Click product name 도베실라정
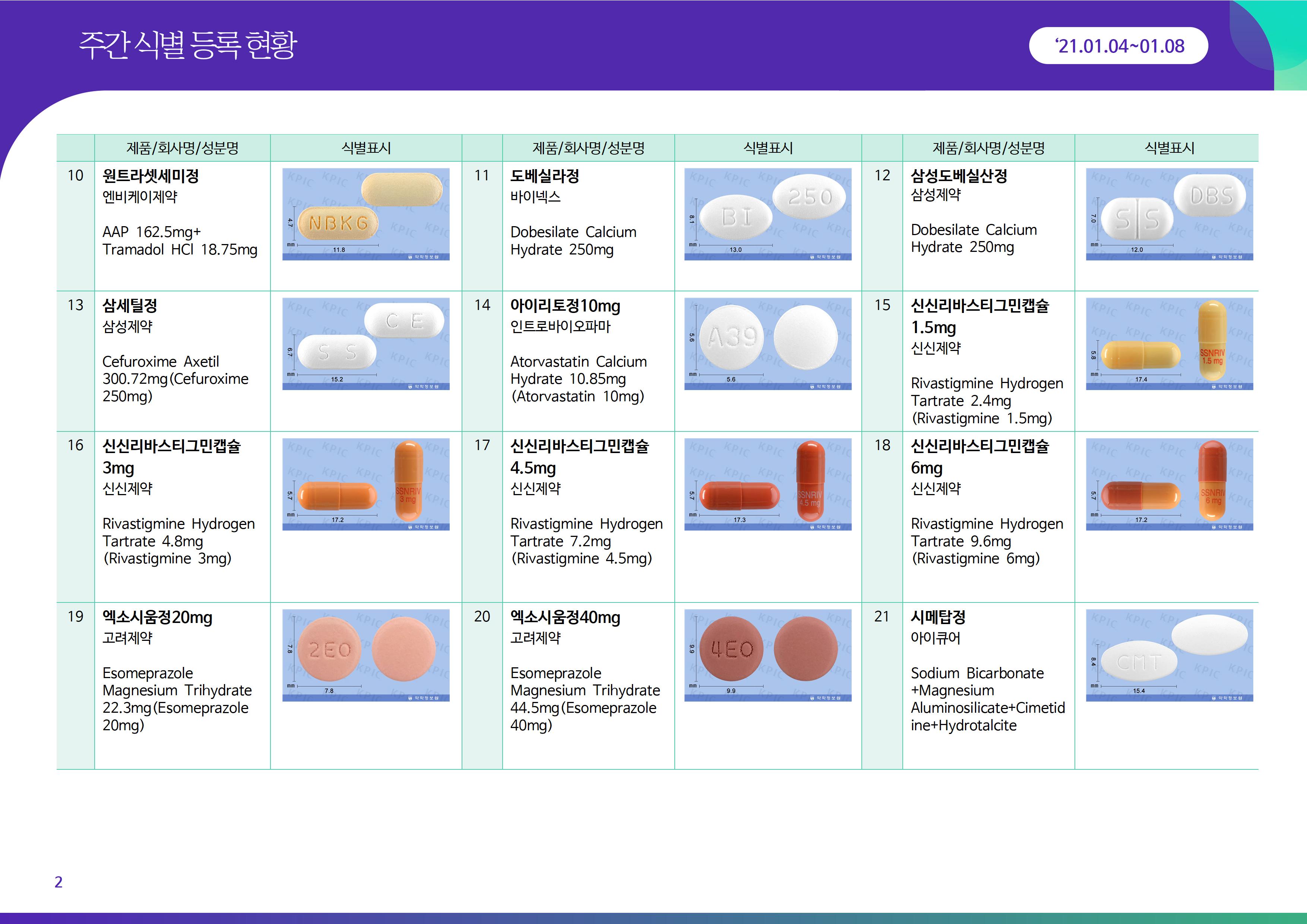The image size is (1307, 924). click(x=544, y=176)
